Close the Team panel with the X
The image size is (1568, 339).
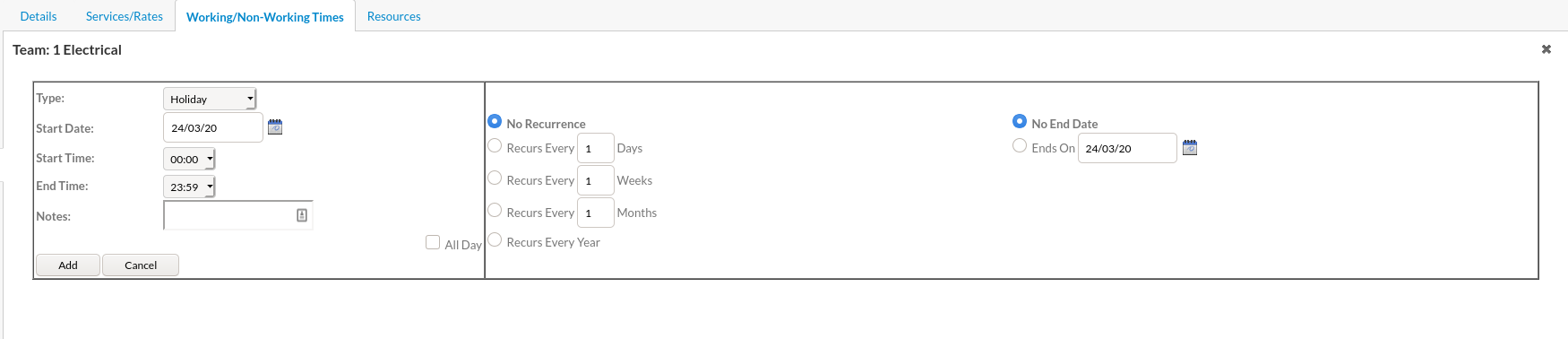(1546, 49)
